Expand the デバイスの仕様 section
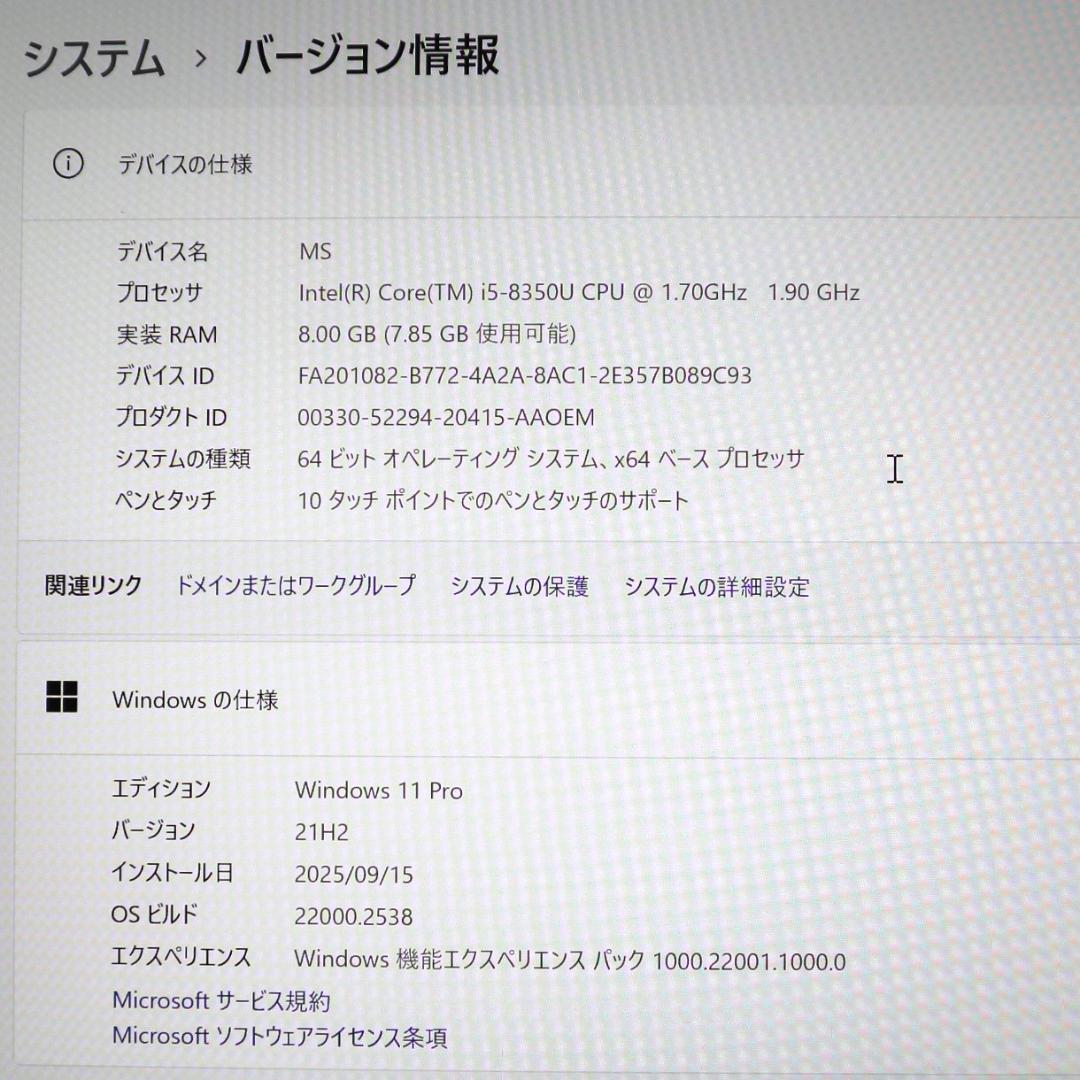This screenshot has height=1080, width=1080. [x=183, y=164]
